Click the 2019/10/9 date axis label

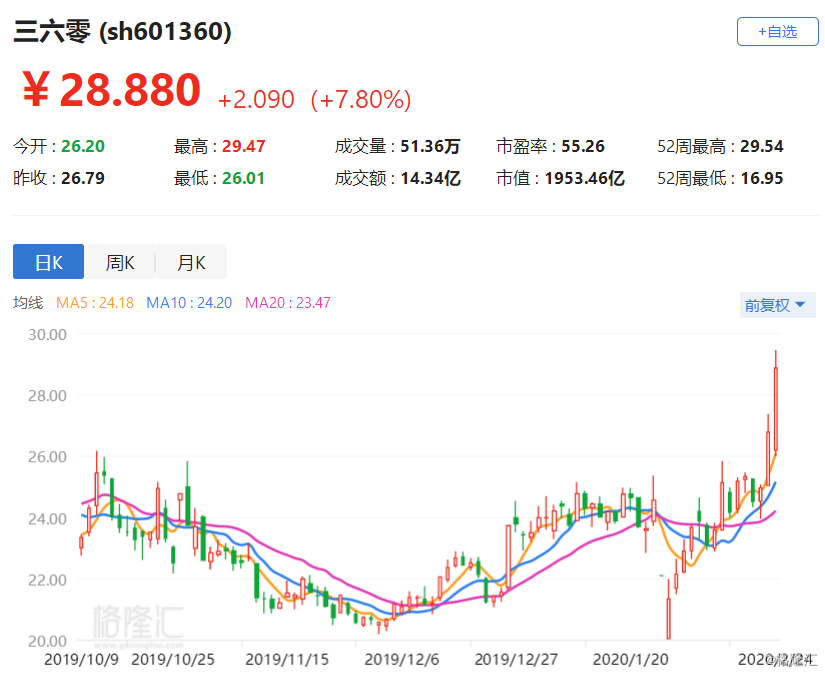coord(82,659)
